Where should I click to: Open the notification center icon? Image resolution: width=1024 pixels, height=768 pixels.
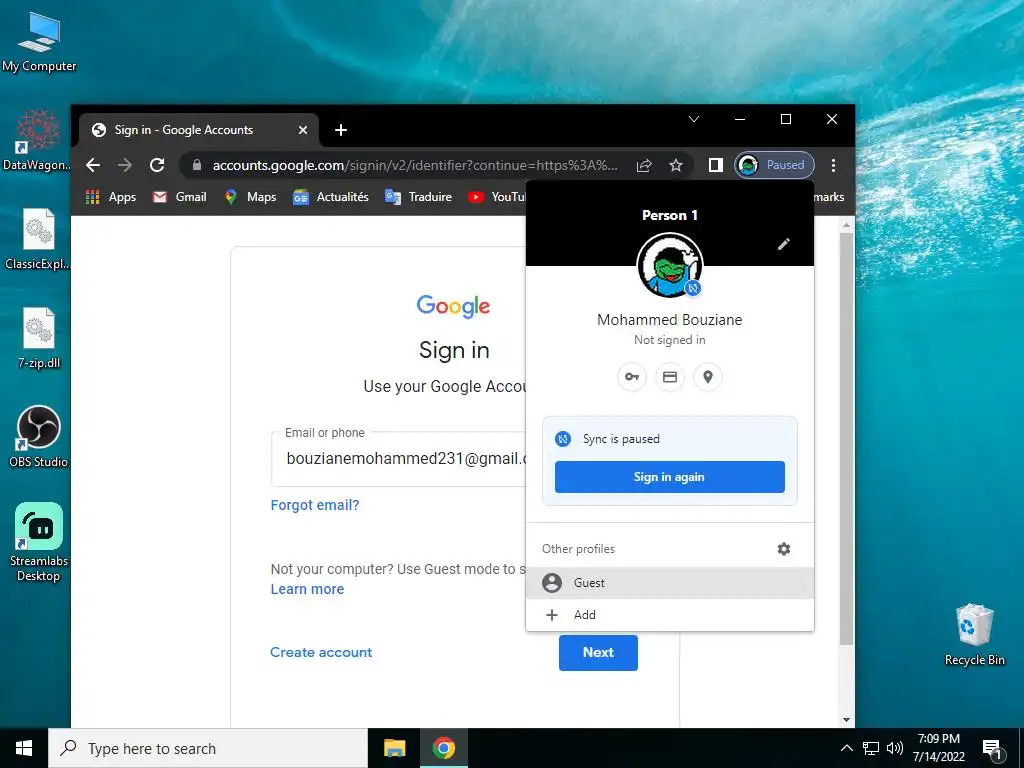[991, 749]
